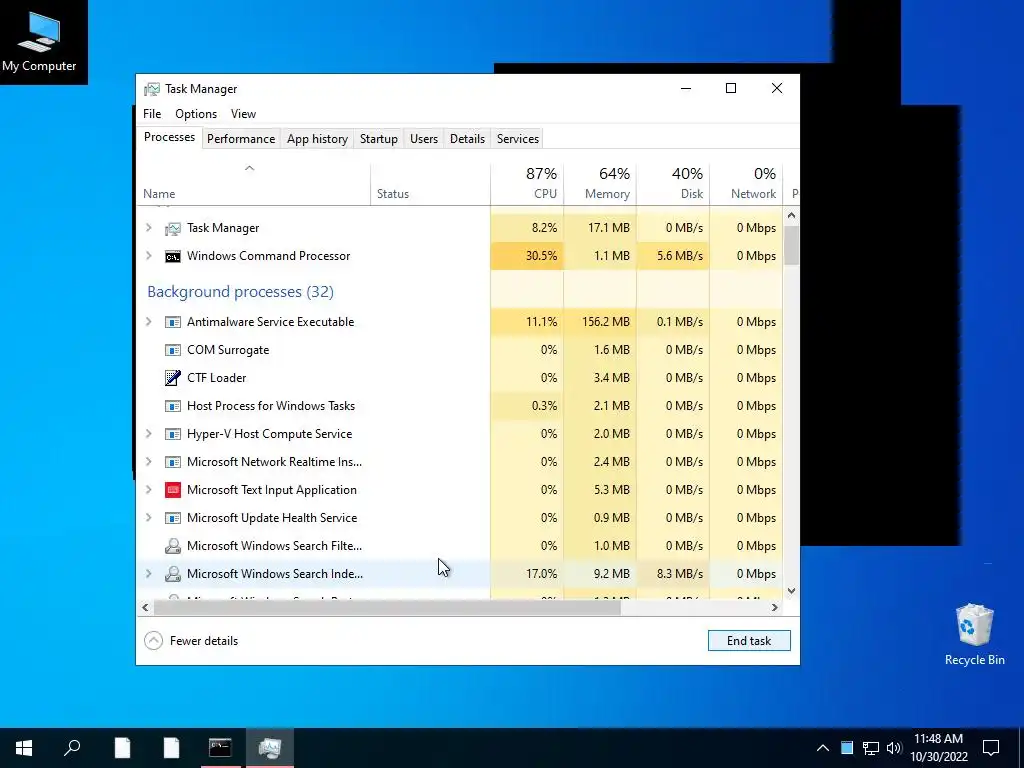Click scroll up arrow of process list

click(792, 216)
